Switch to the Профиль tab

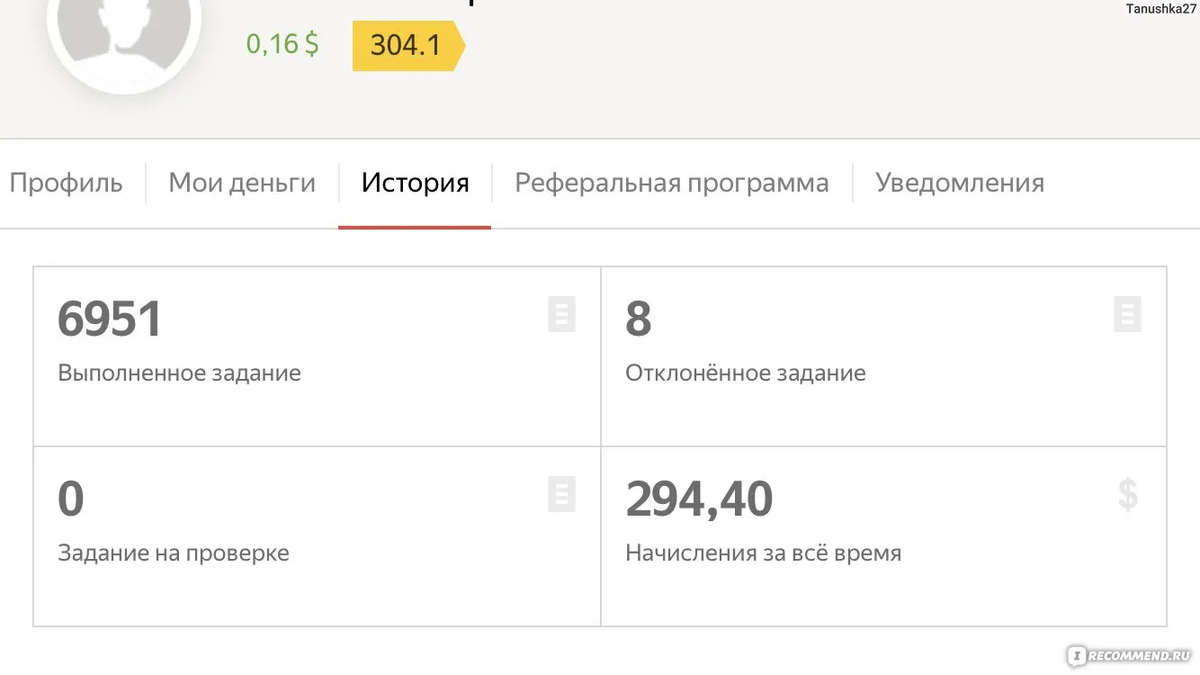pos(66,182)
